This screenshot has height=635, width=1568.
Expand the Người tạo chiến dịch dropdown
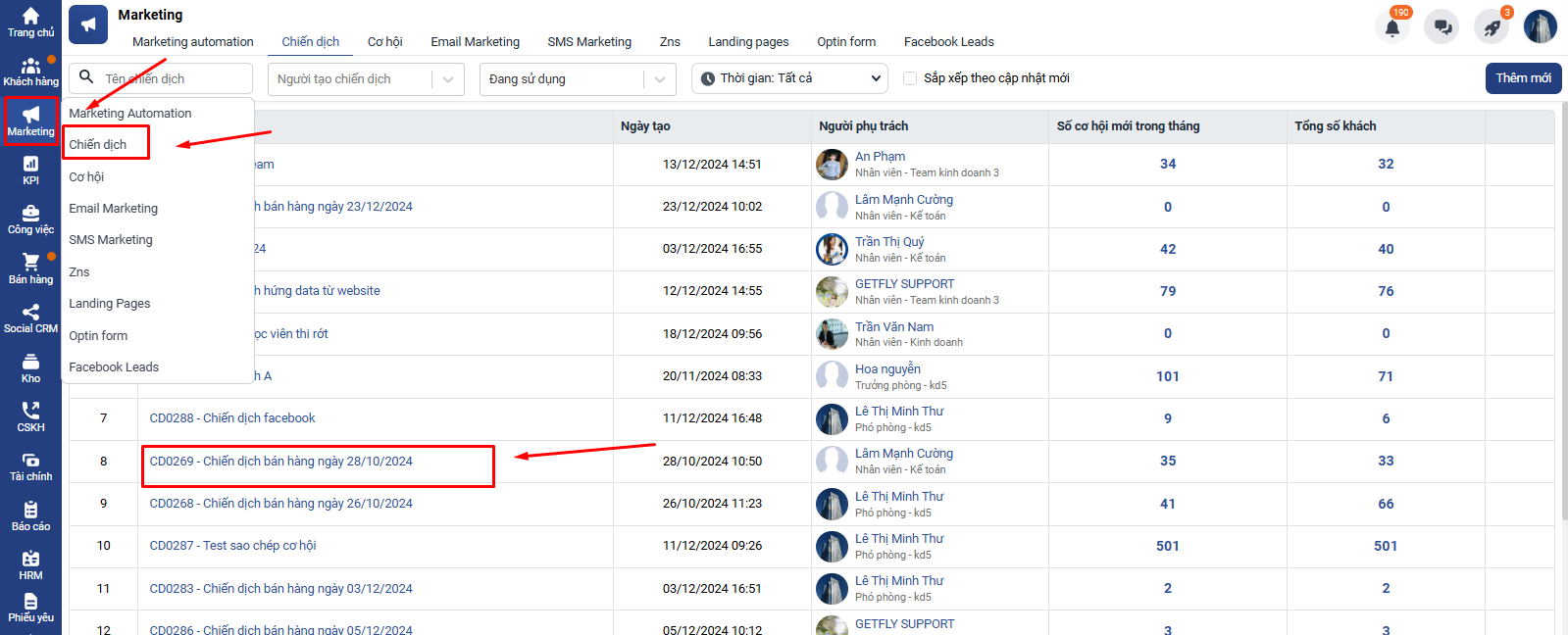365,79
